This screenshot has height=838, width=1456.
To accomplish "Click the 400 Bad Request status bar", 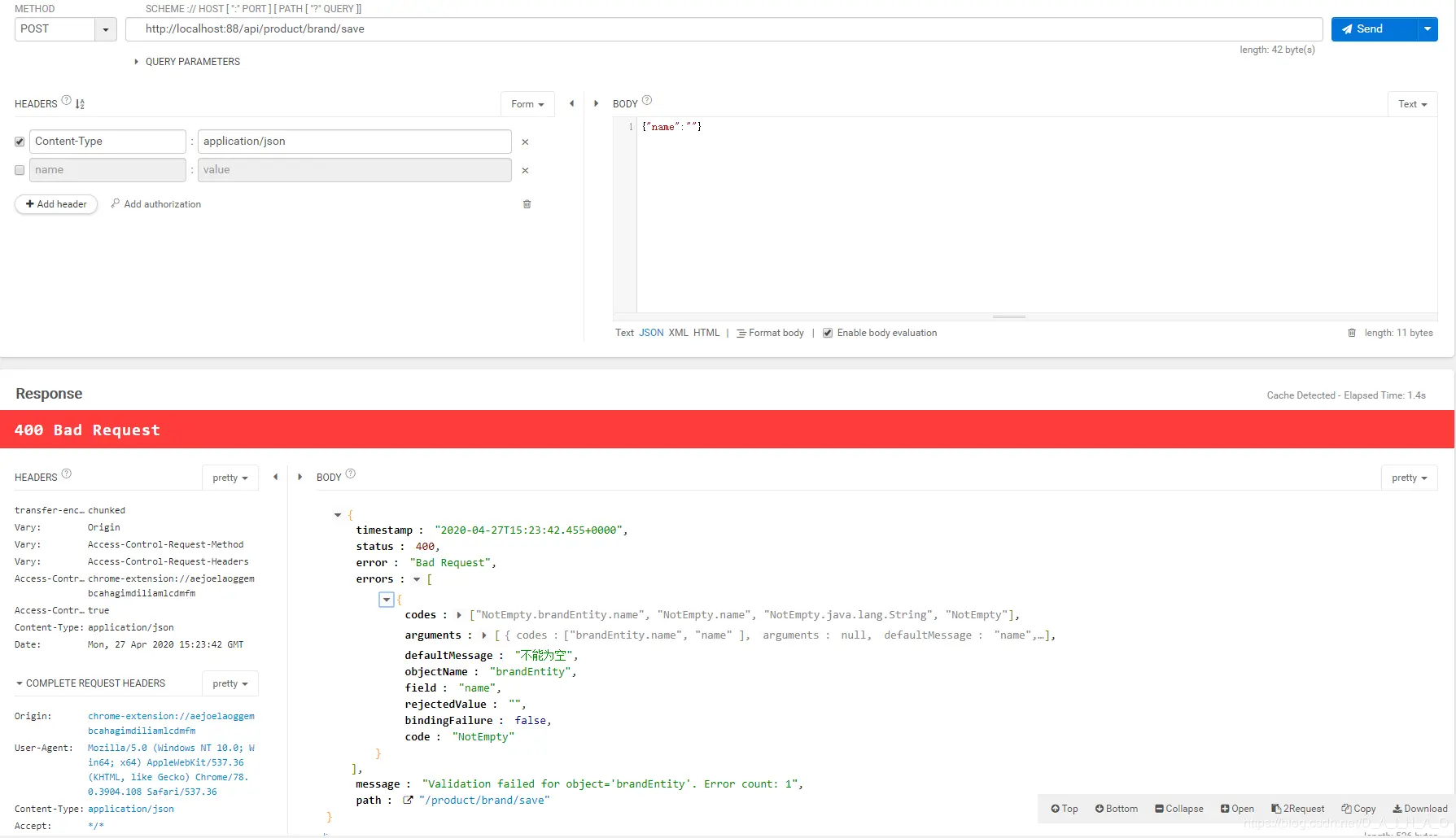I will click(x=727, y=430).
